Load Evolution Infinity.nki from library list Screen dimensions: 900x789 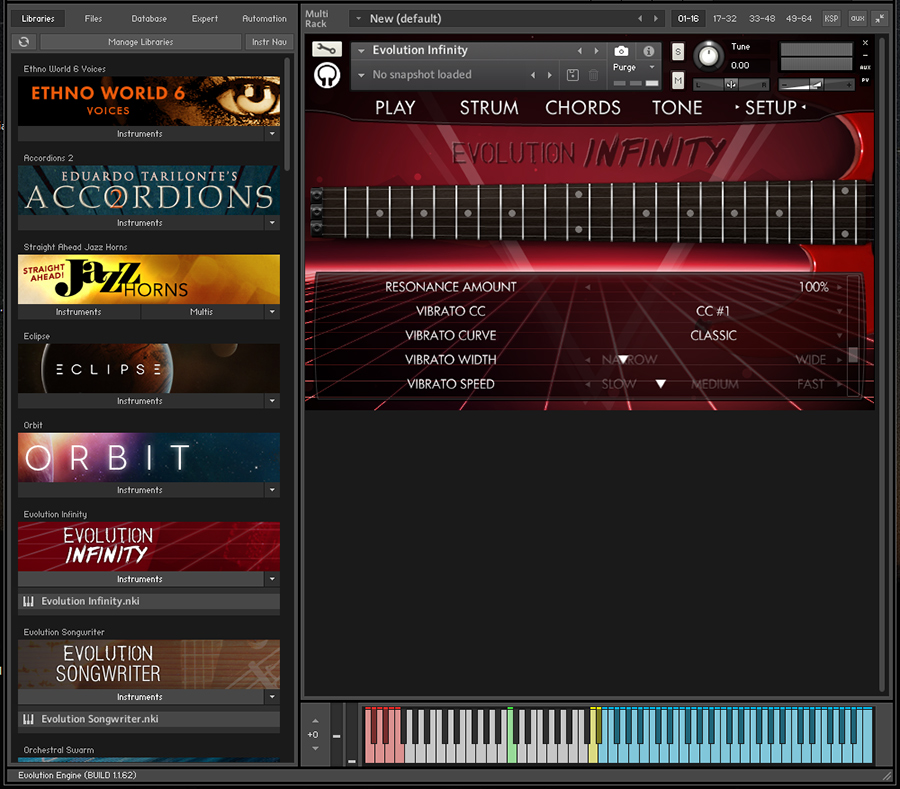click(149, 601)
